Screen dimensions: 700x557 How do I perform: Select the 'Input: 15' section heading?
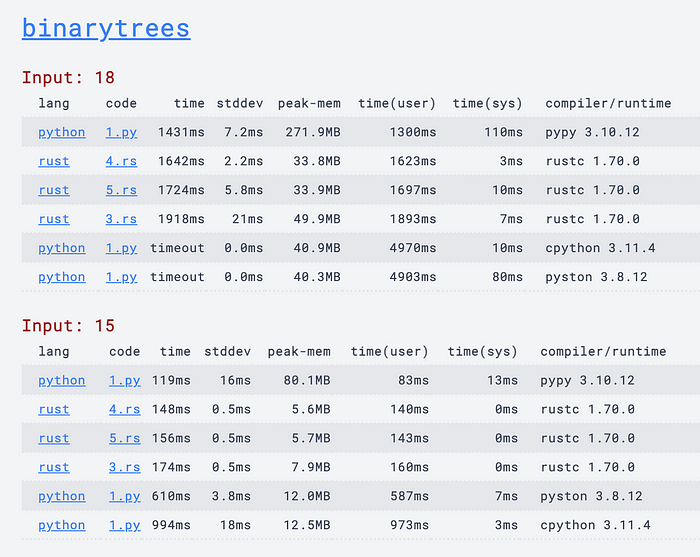point(68,326)
